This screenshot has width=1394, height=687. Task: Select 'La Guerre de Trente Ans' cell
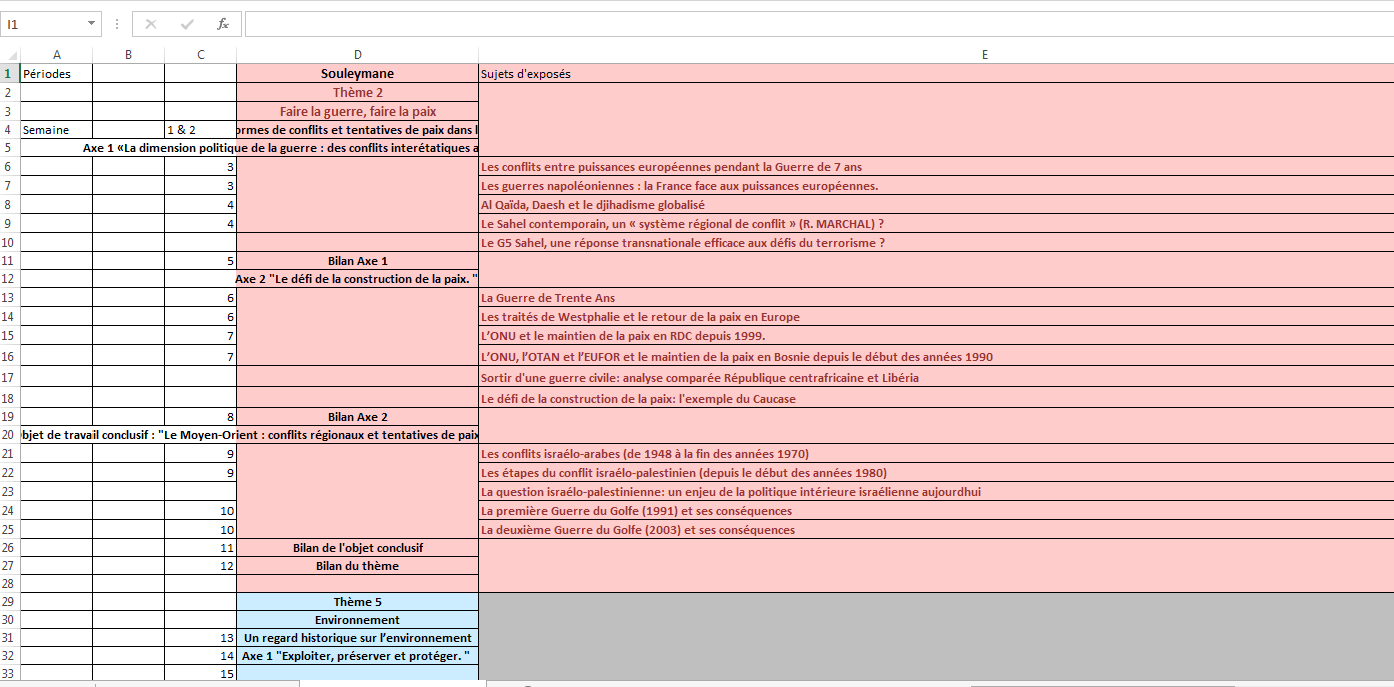(936, 298)
